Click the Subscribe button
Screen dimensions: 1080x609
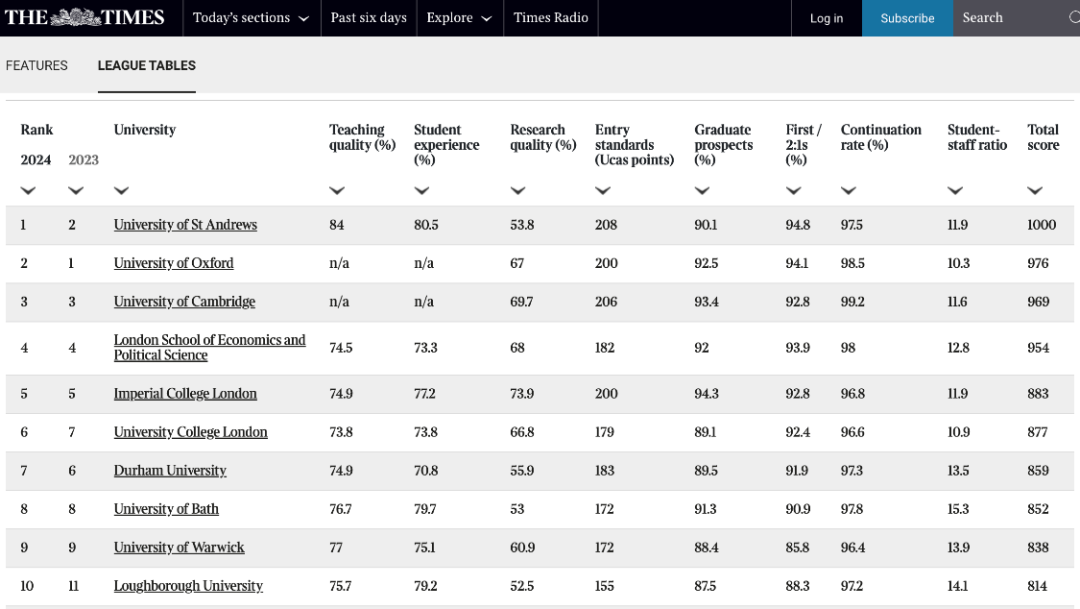pyautogui.click(x=907, y=18)
